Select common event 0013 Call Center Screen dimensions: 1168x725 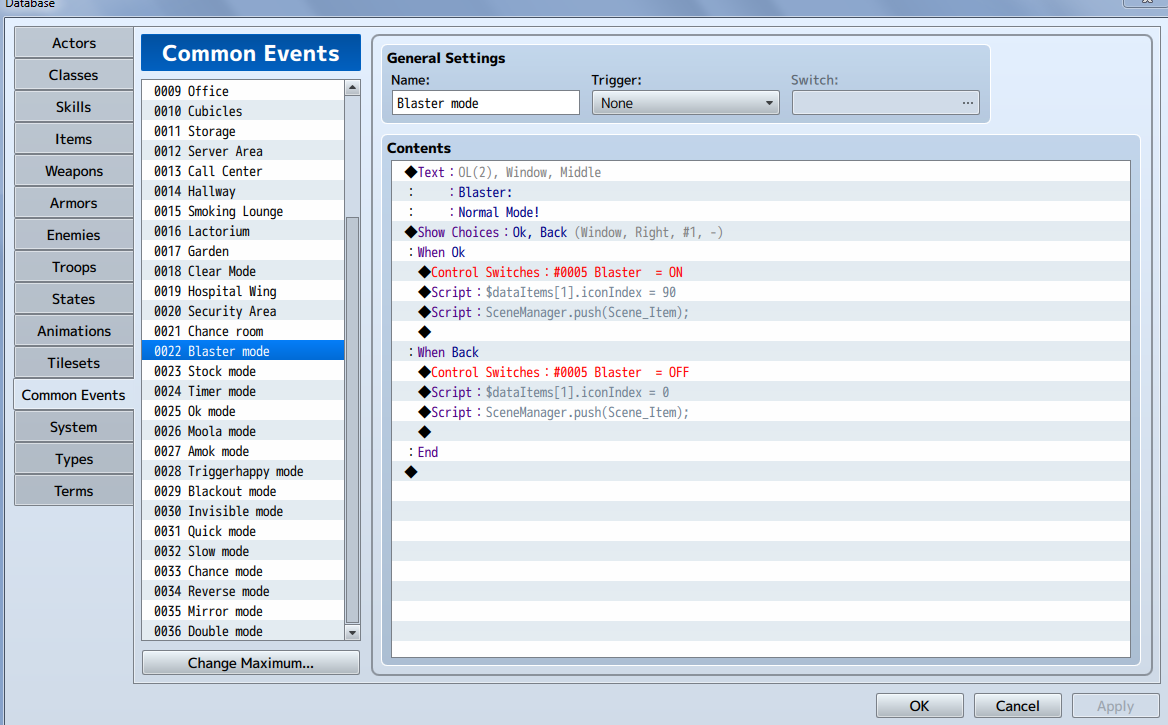(243, 171)
